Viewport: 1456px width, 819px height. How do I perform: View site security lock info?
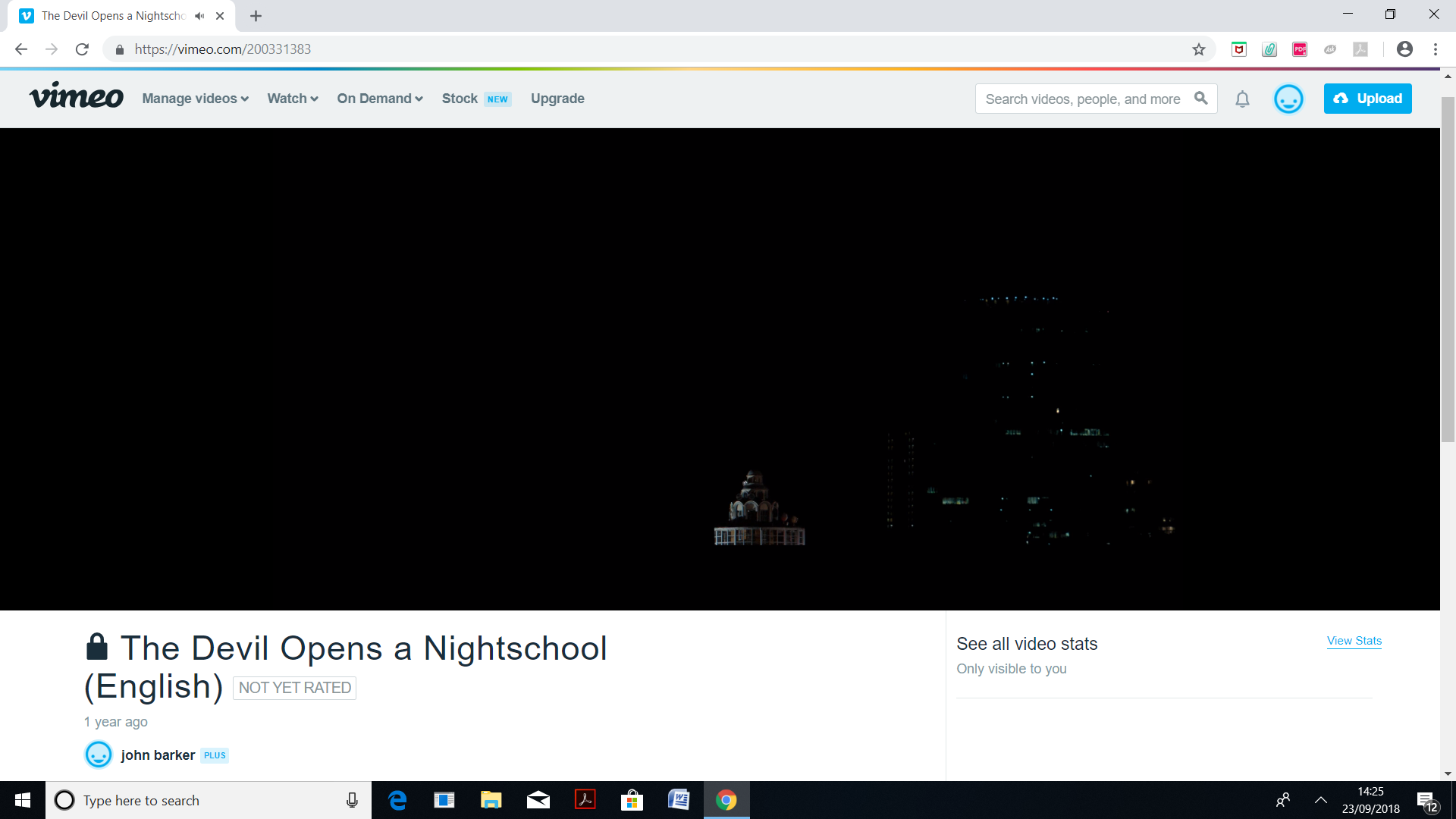[x=119, y=49]
